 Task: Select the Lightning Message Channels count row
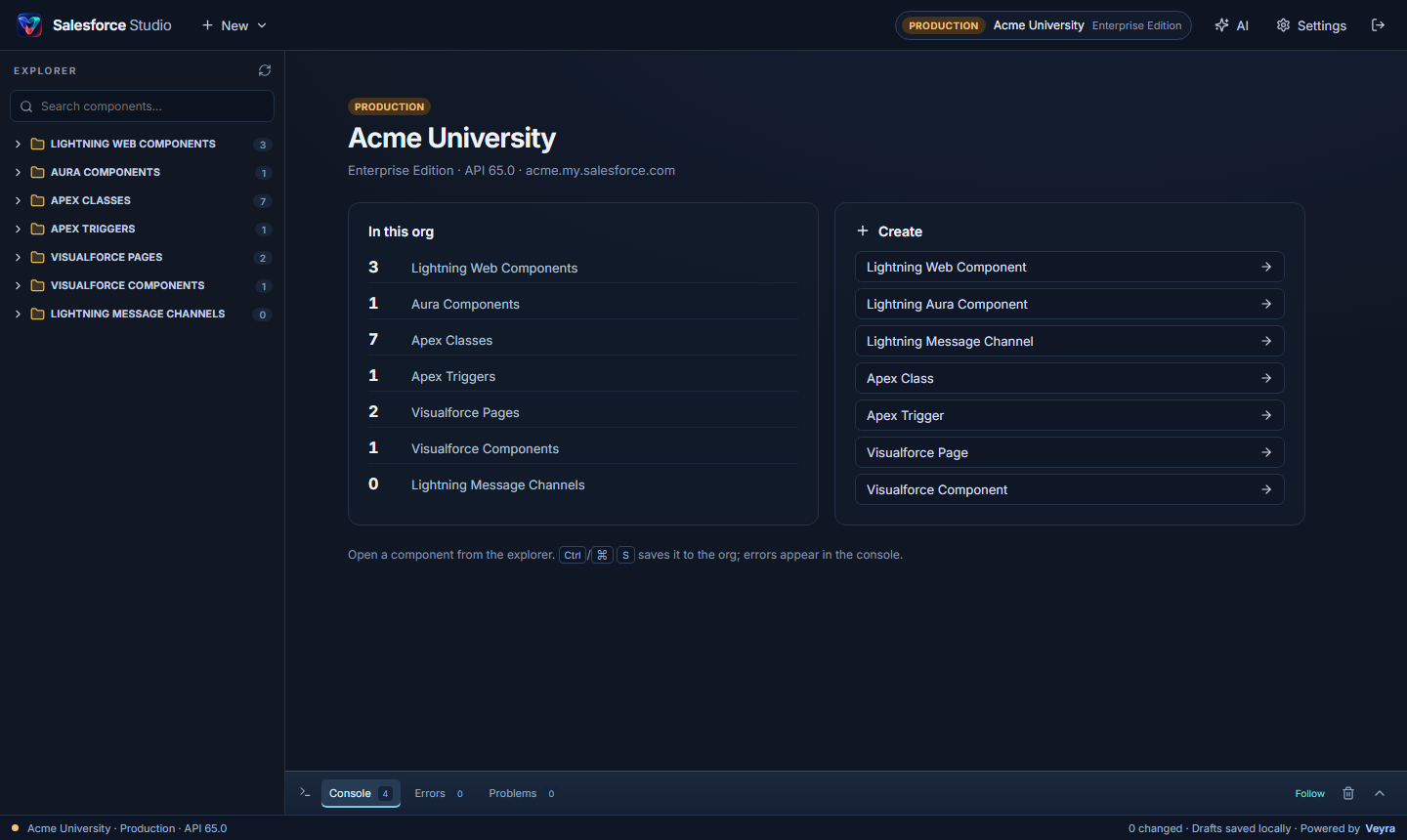coord(582,484)
